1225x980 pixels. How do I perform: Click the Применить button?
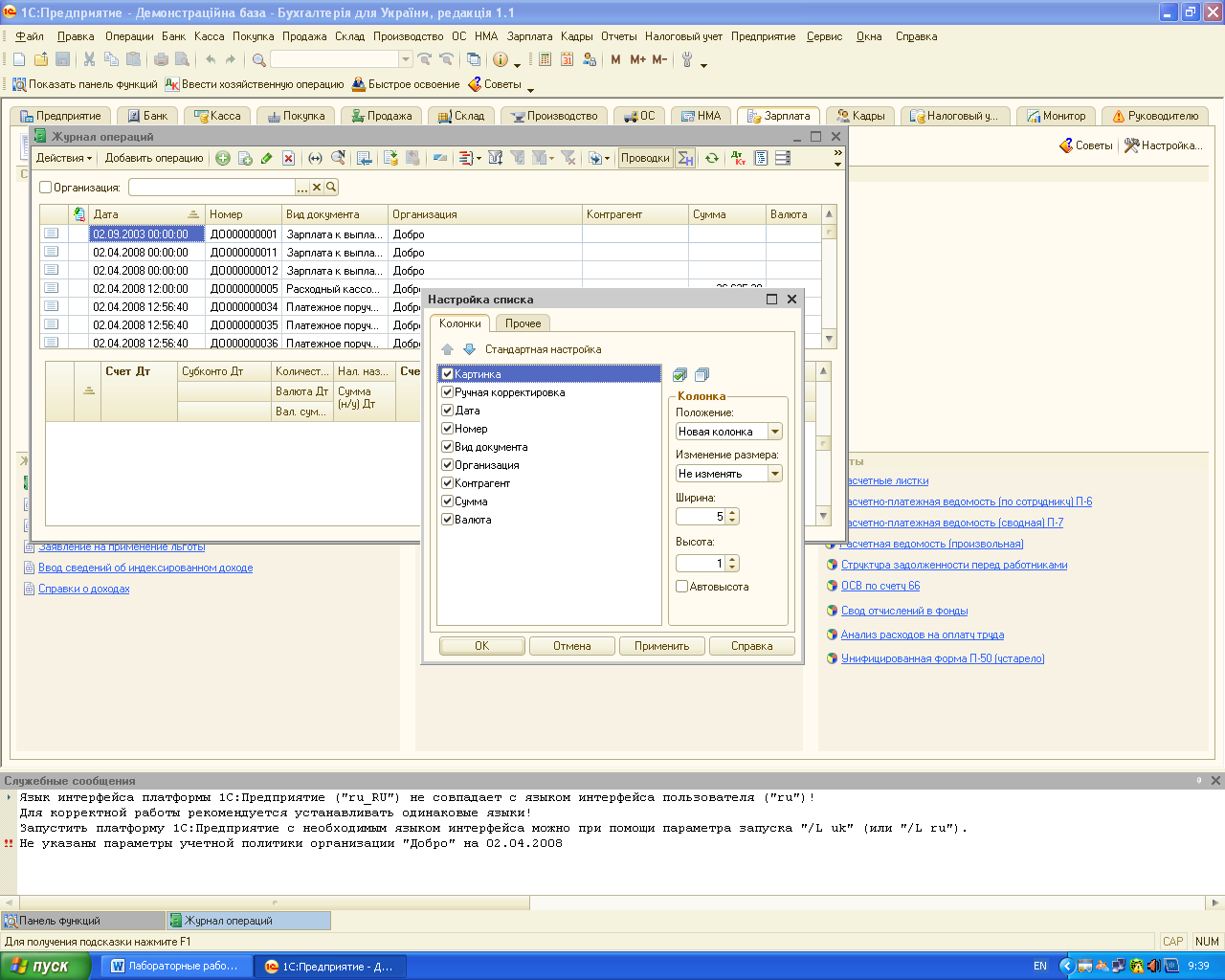tap(662, 646)
